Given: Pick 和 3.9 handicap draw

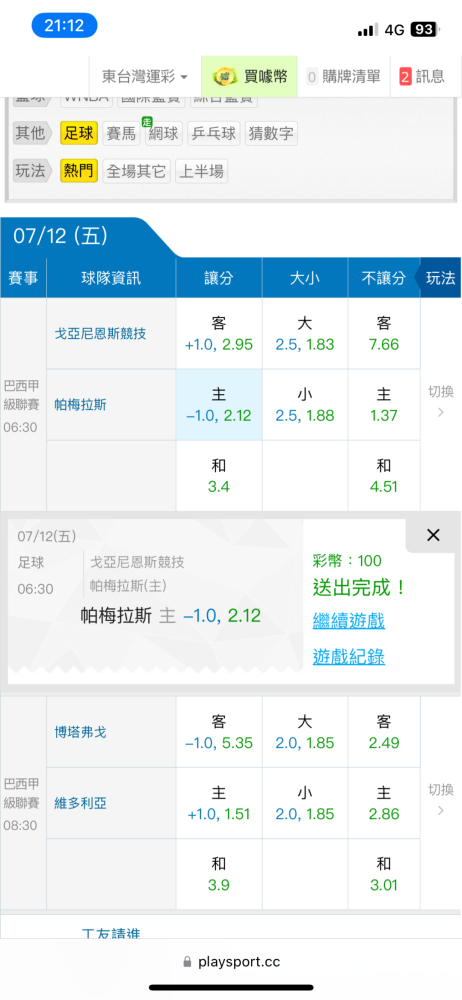Looking at the screenshot, I should (219, 874).
